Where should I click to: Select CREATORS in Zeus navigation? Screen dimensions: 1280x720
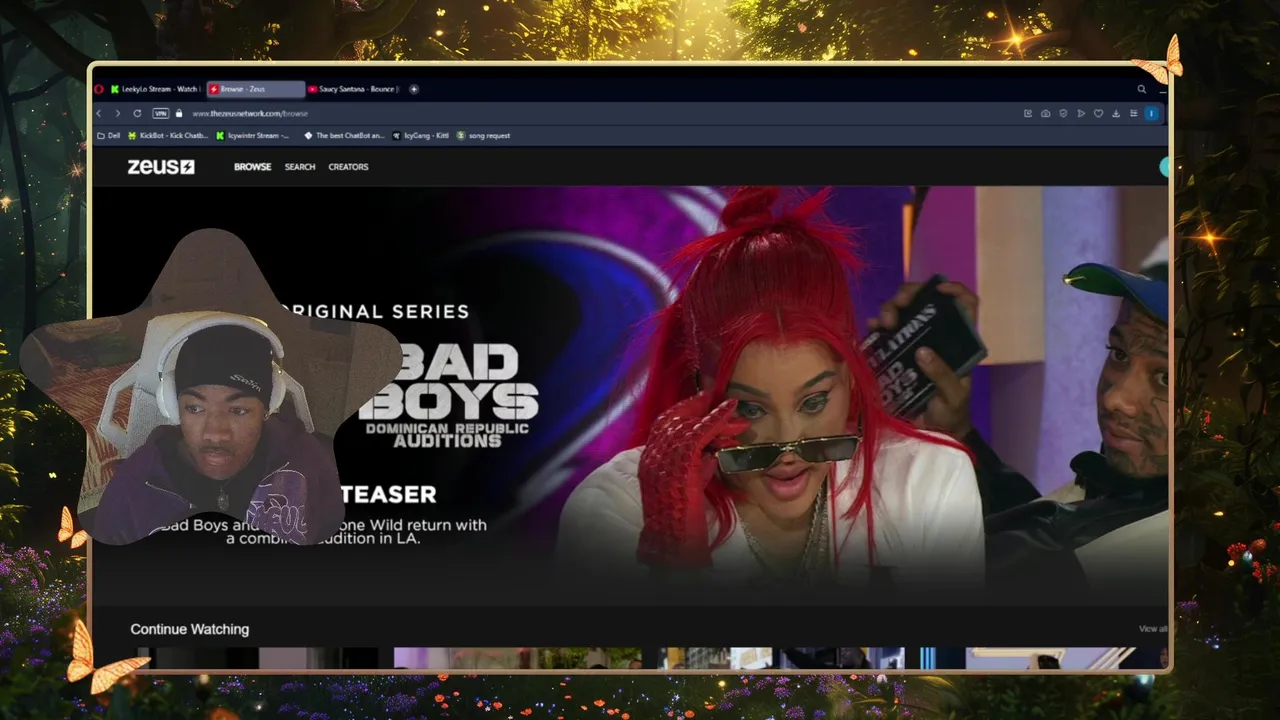pyautogui.click(x=348, y=167)
